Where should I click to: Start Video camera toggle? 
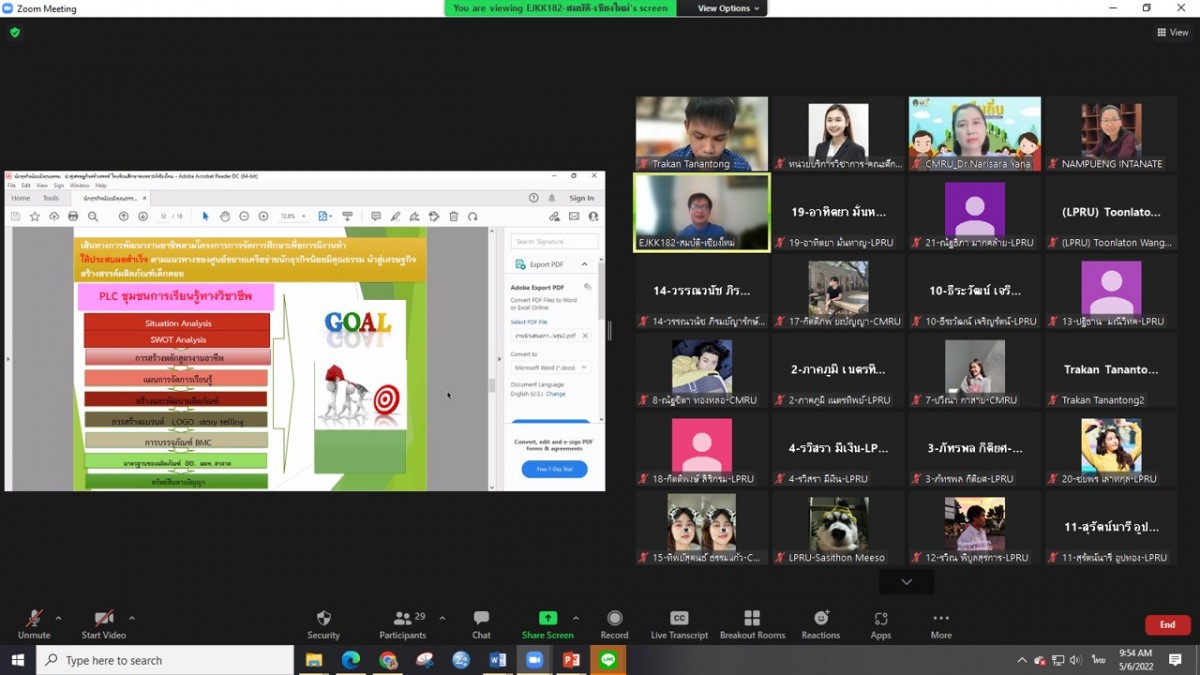(x=104, y=619)
